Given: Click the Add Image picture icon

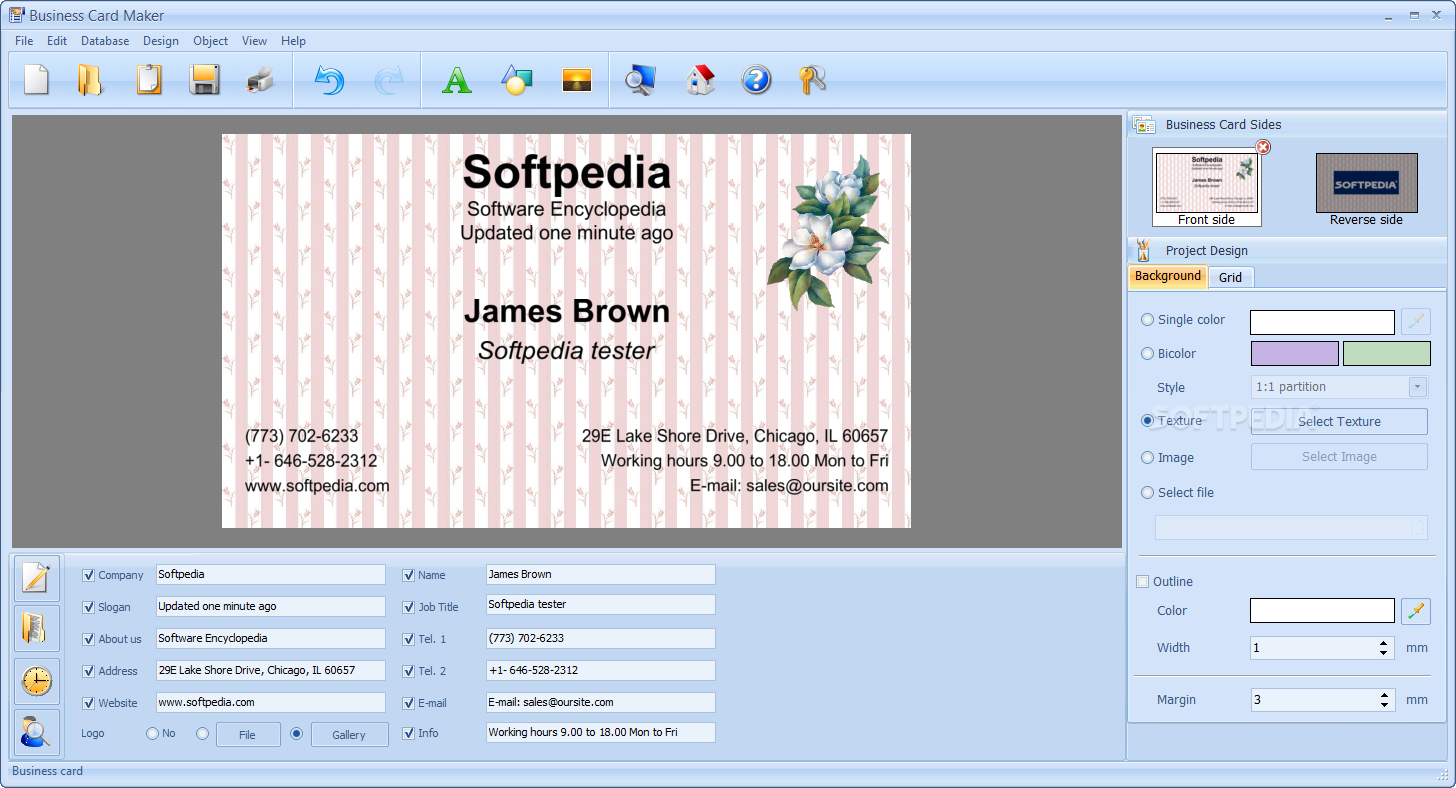Looking at the screenshot, I should 577,80.
